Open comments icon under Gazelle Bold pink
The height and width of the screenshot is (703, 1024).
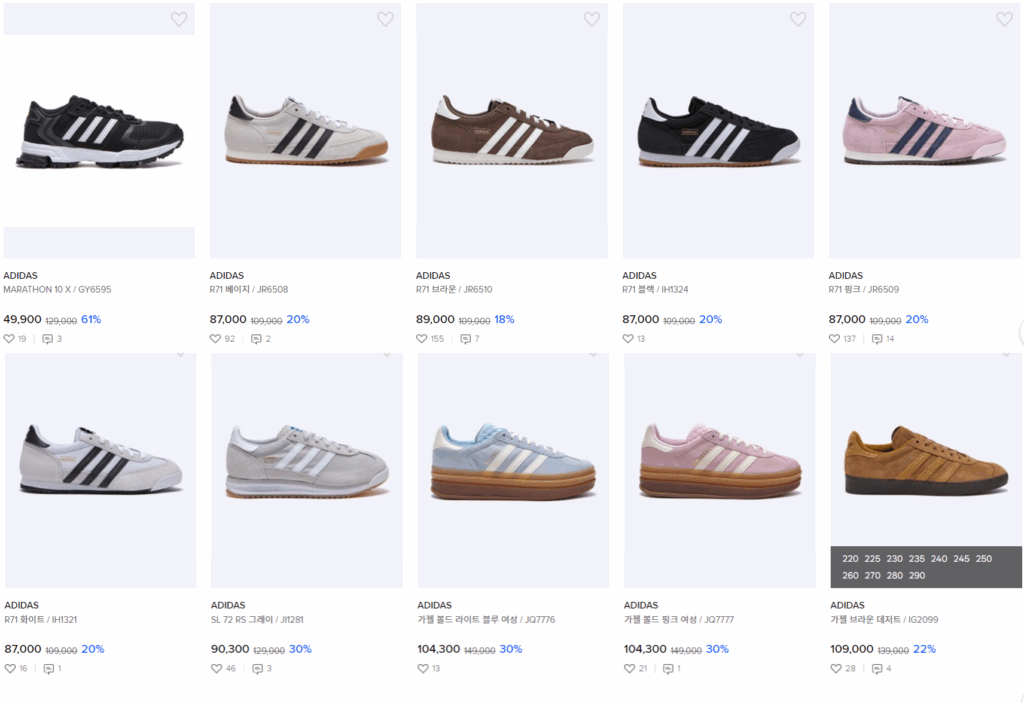667,668
